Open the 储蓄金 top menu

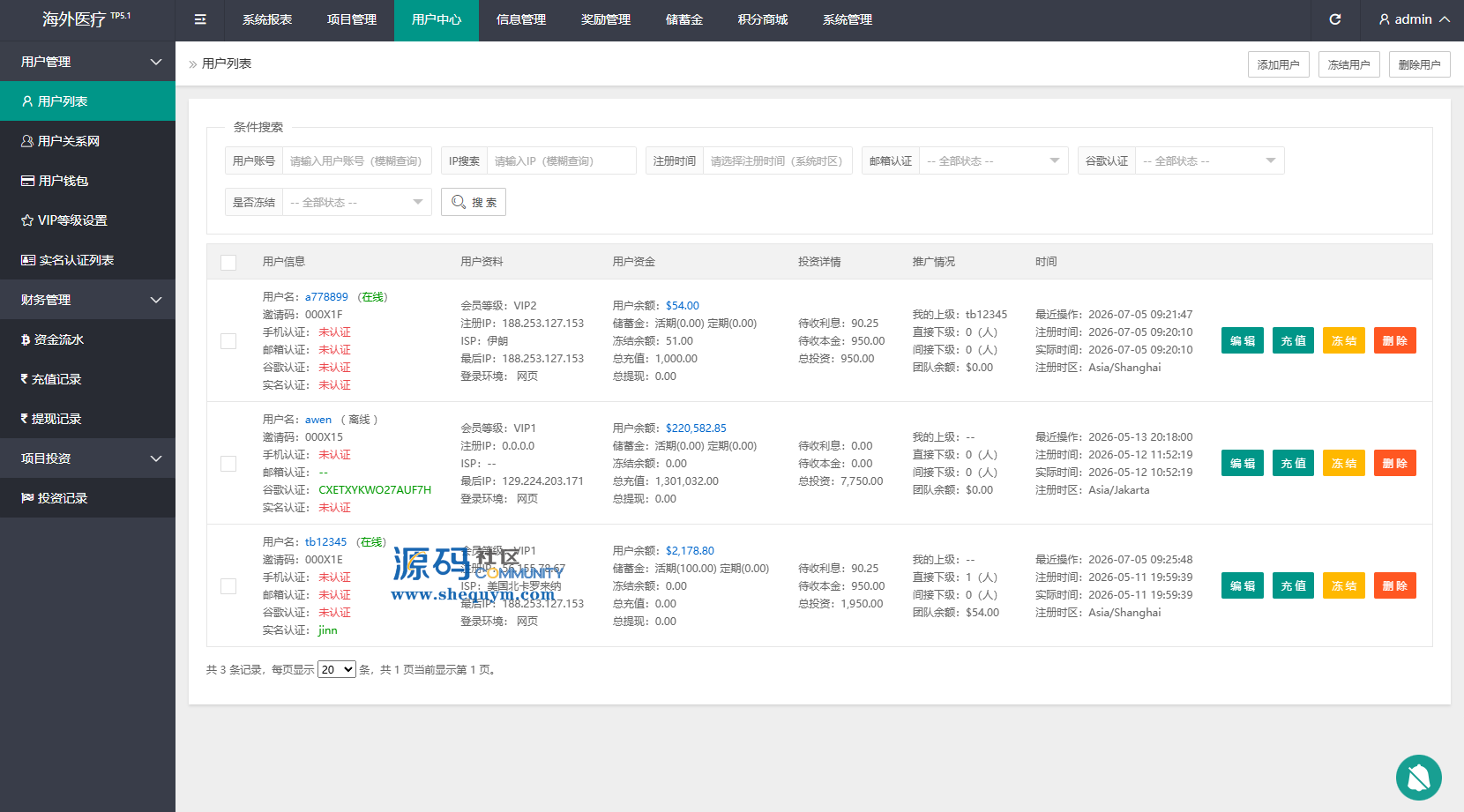click(684, 19)
